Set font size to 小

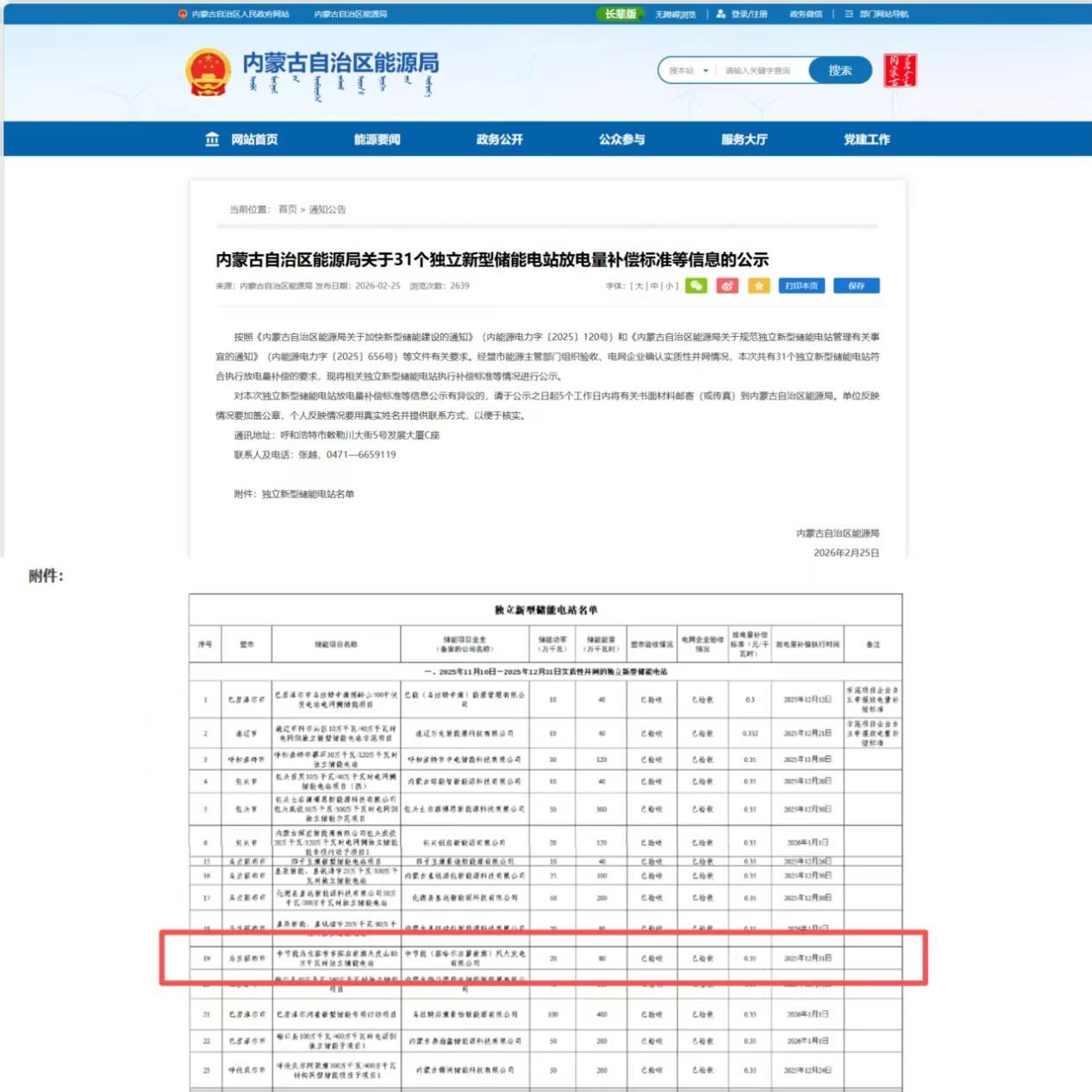click(670, 286)
